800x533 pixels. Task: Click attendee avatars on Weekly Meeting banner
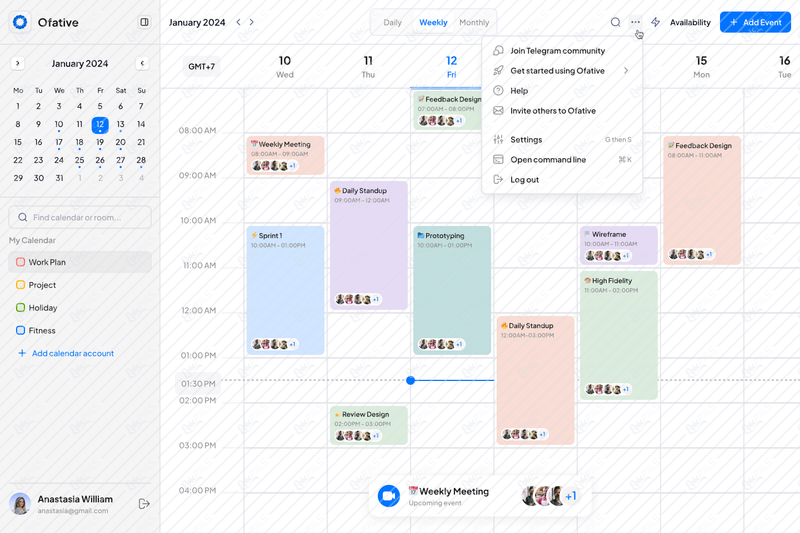tap(550, 496)
